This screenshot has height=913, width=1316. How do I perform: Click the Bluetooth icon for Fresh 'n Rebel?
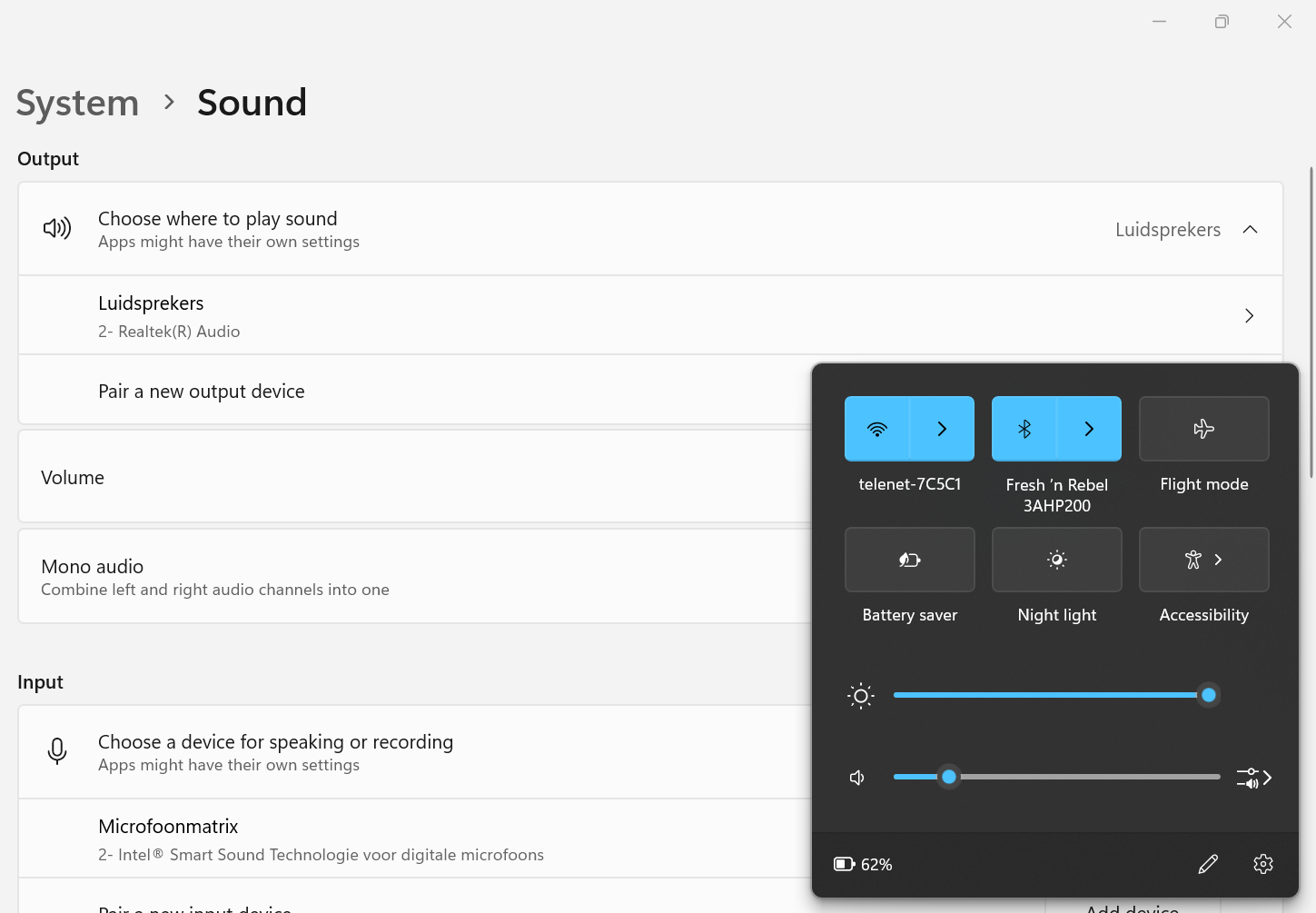click(x=1024, y=428)
